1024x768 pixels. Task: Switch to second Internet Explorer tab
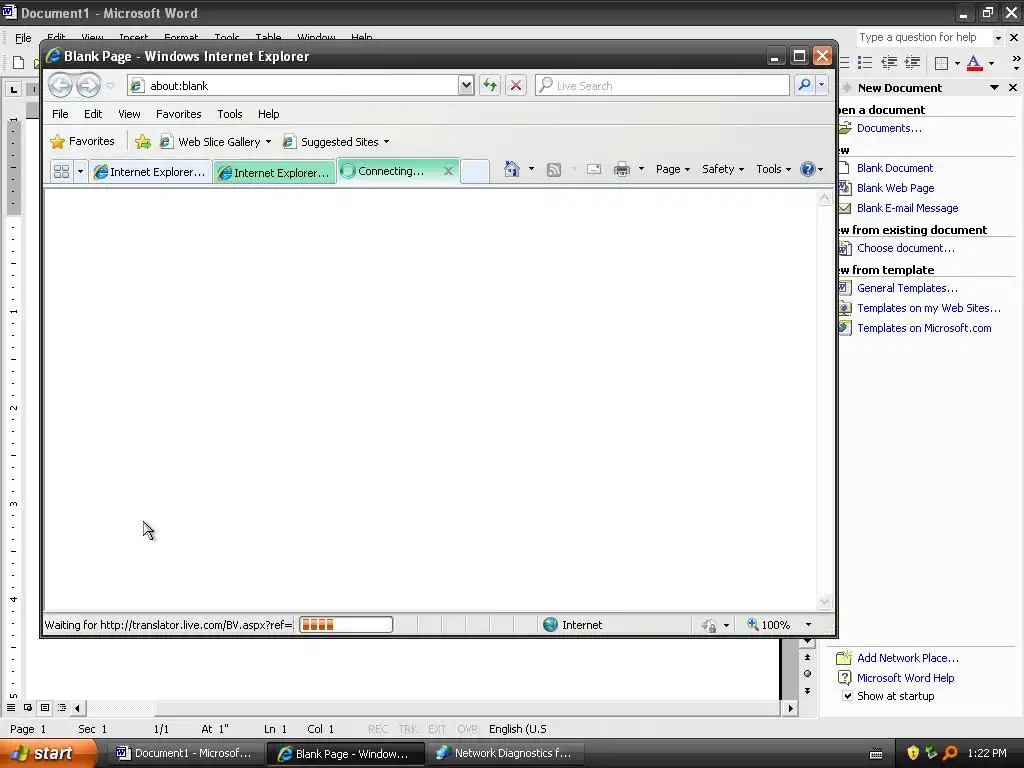274,172
